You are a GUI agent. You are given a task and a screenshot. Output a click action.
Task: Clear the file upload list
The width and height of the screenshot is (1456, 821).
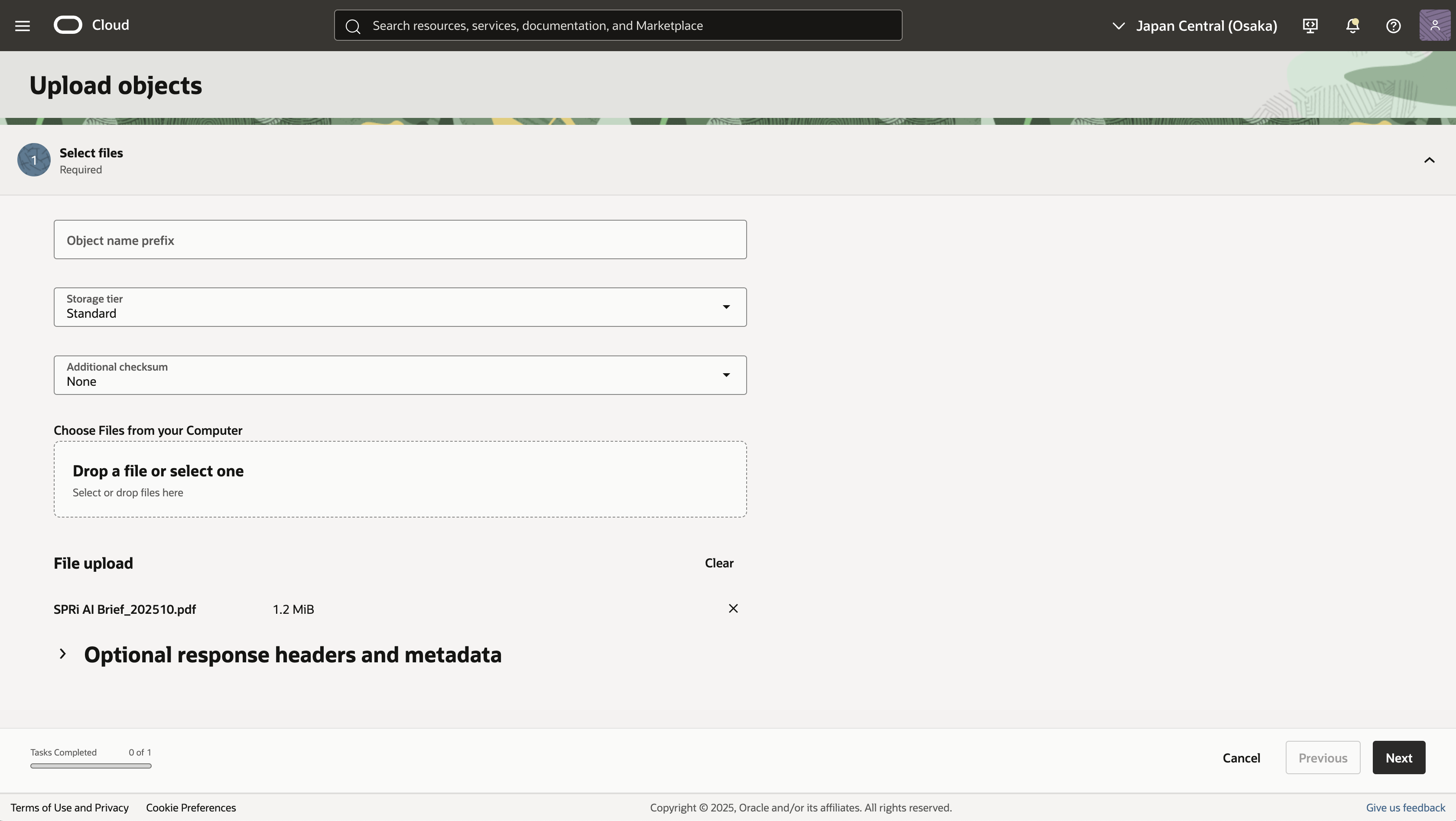click(719, 563)
